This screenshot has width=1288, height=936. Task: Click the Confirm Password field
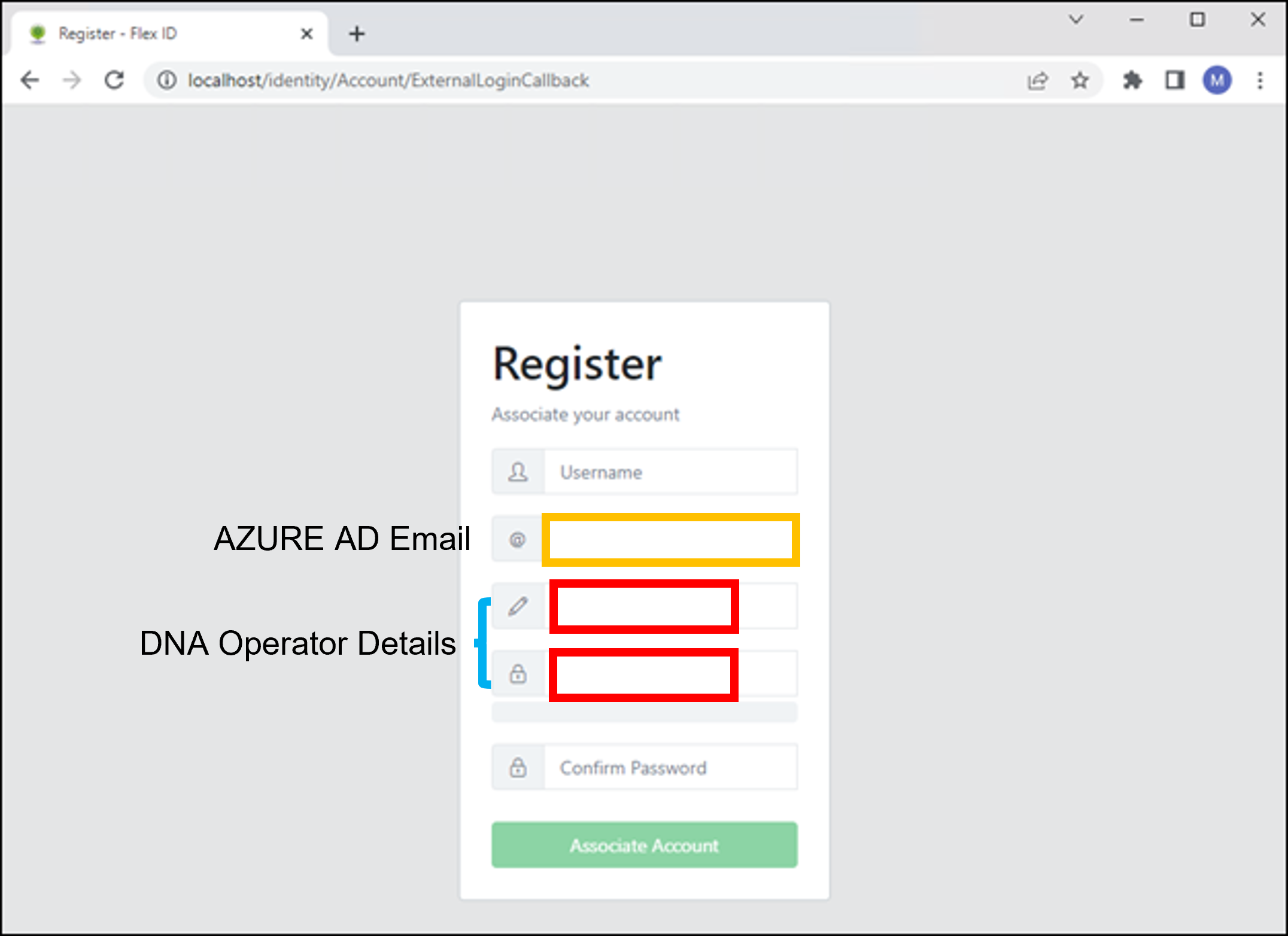[x=670, y=767]
